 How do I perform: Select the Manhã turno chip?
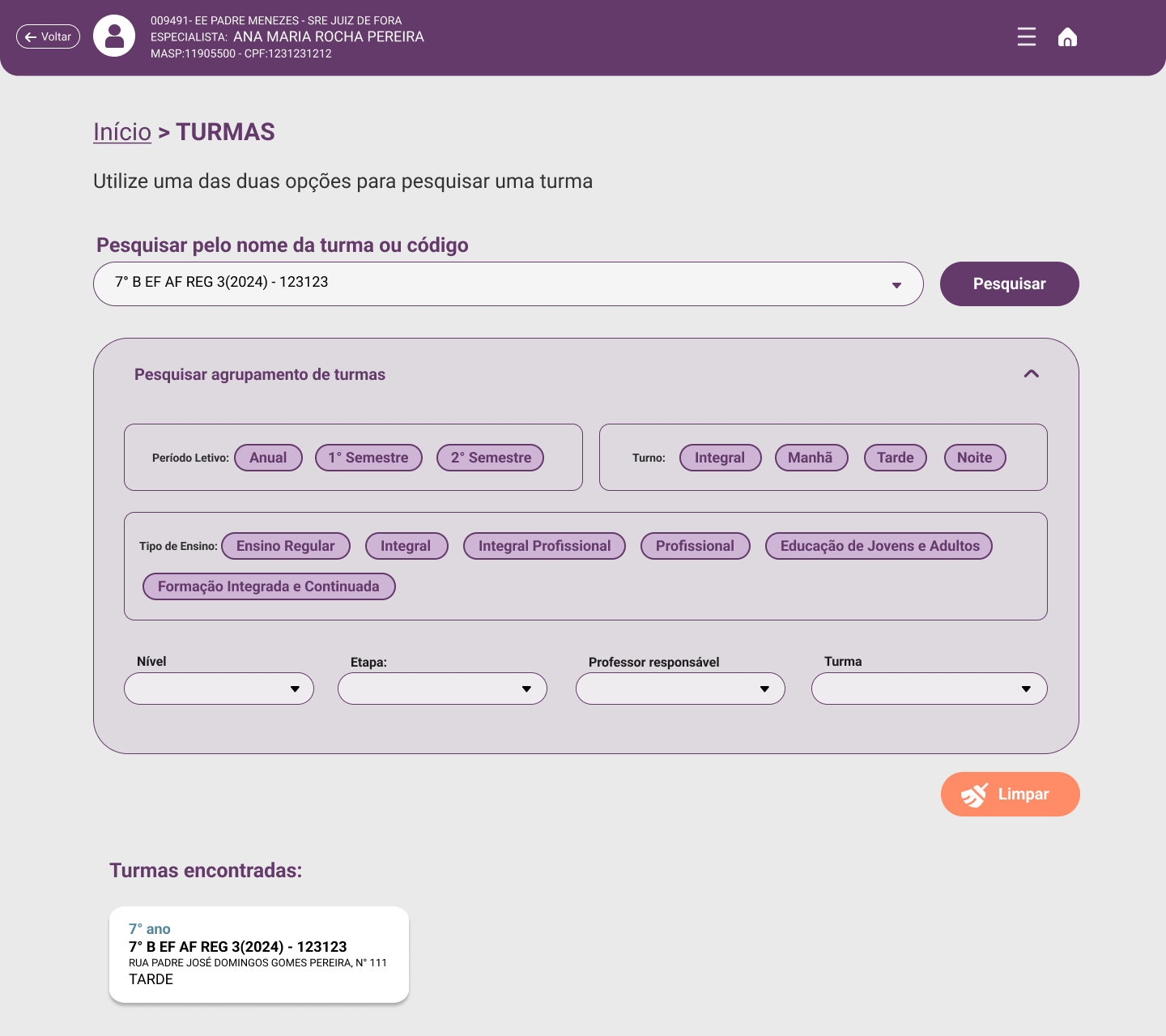[x=811, y=458]
